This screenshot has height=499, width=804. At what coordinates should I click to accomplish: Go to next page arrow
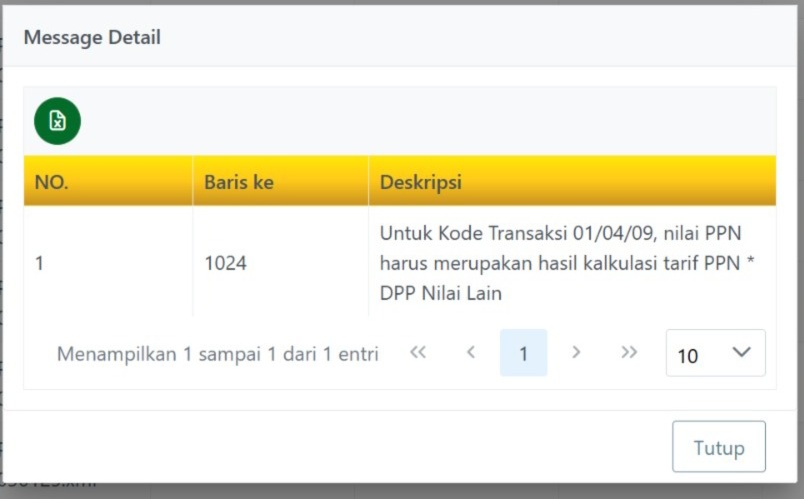pos(576,352)
